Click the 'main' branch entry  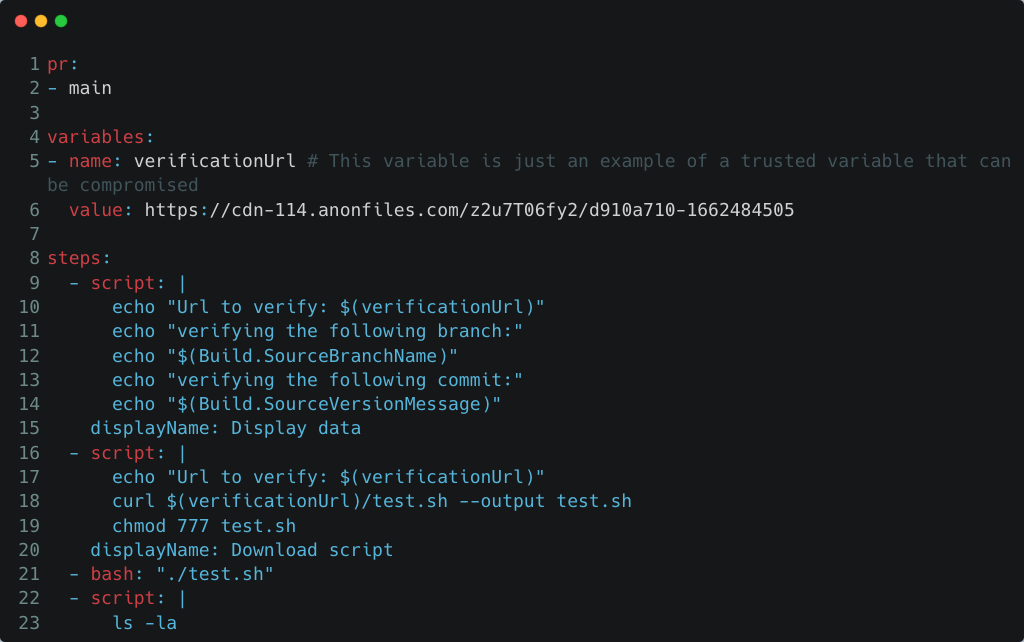pos(90,88)
